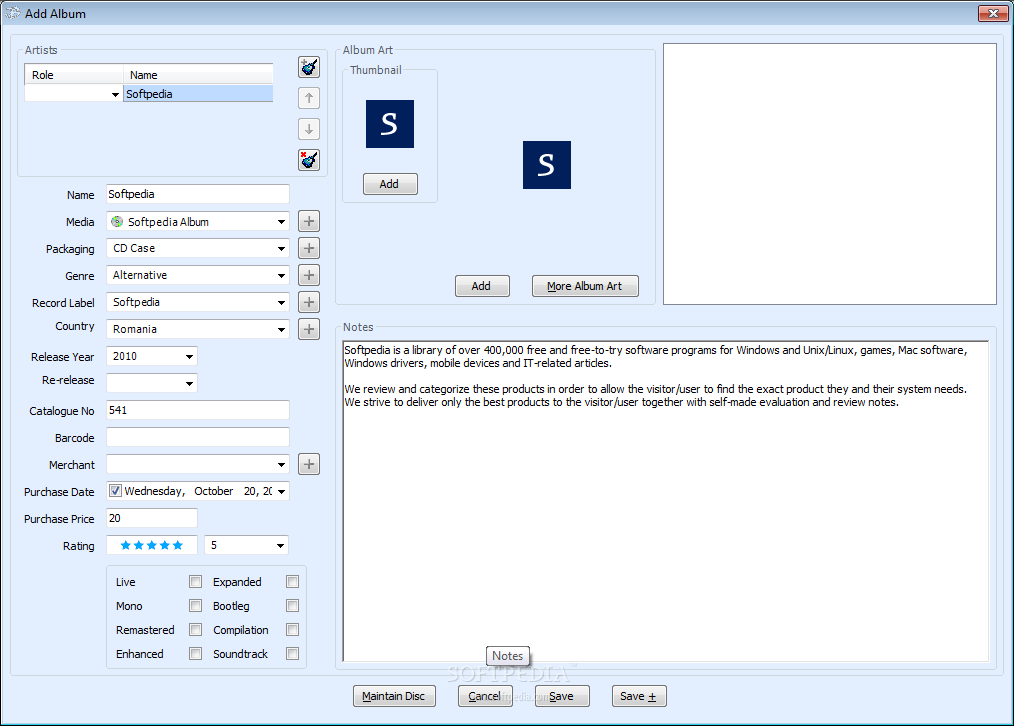Enable the Compilation checkbox
Screen dimensions: 1014x726
[x=292, y=630]
